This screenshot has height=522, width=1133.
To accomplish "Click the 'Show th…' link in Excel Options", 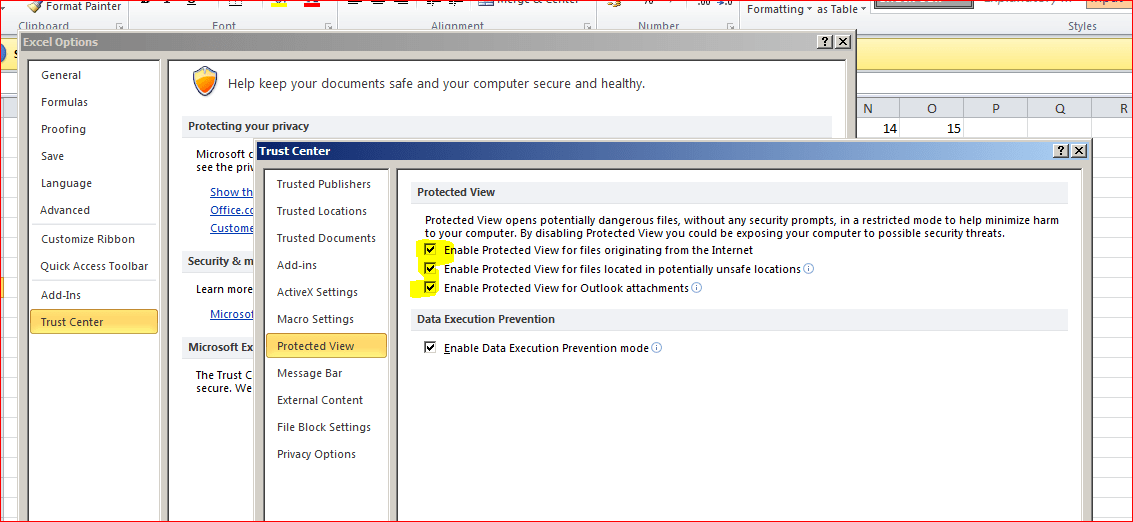I will 231,192.
